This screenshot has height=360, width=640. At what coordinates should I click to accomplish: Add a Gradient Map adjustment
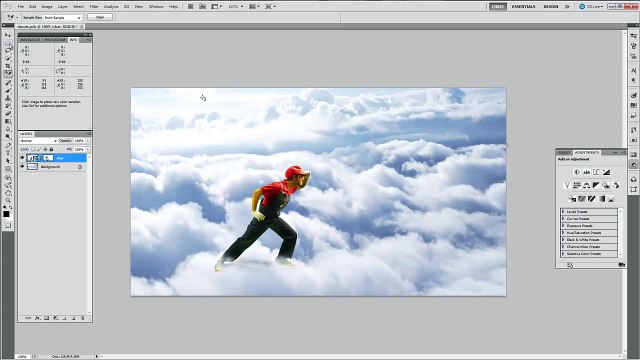pyautogui.click(x=602, y=199)
